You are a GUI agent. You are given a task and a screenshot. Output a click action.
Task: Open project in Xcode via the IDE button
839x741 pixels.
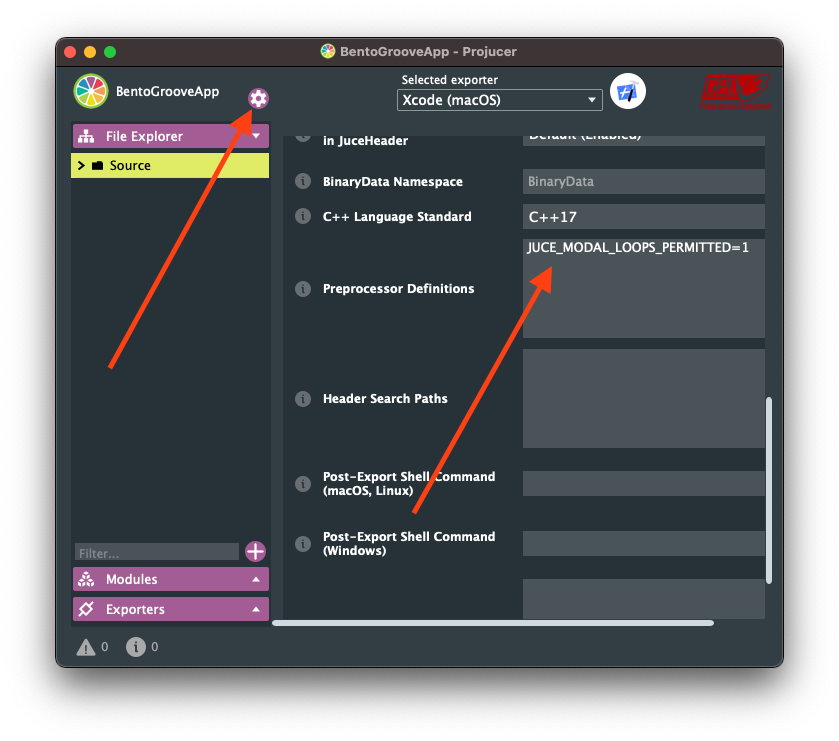point(628,91)
